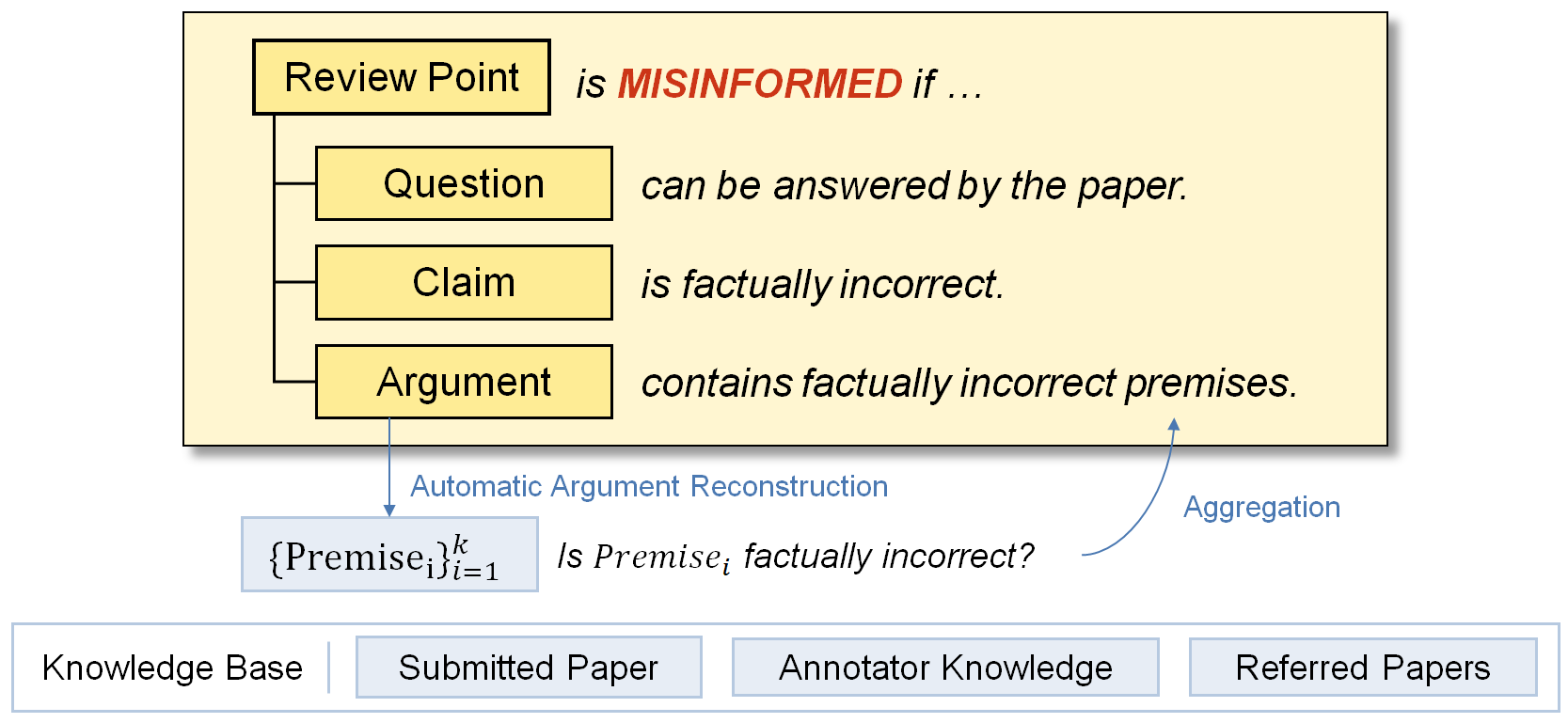Select the Question box

point(464,183)
